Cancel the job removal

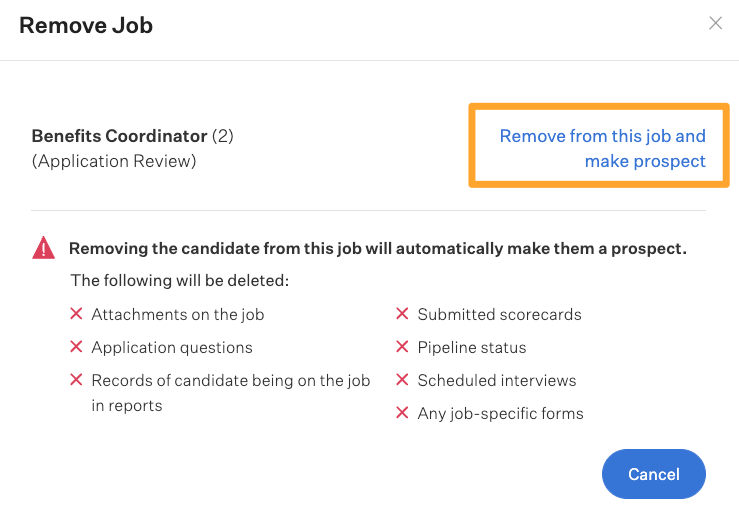(654, 474)
